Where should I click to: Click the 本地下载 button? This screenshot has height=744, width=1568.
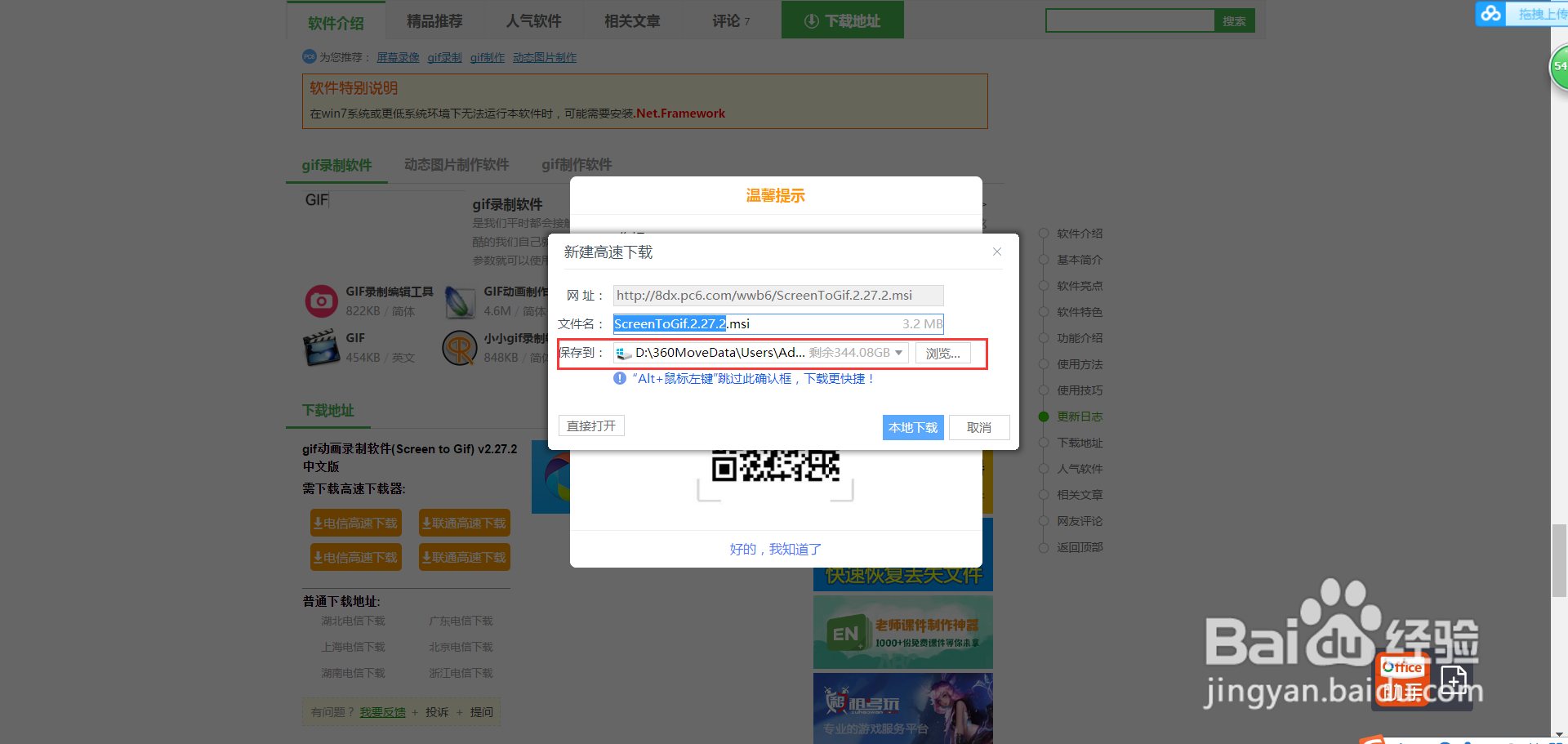pyautogui.click(x=913, y=427)
